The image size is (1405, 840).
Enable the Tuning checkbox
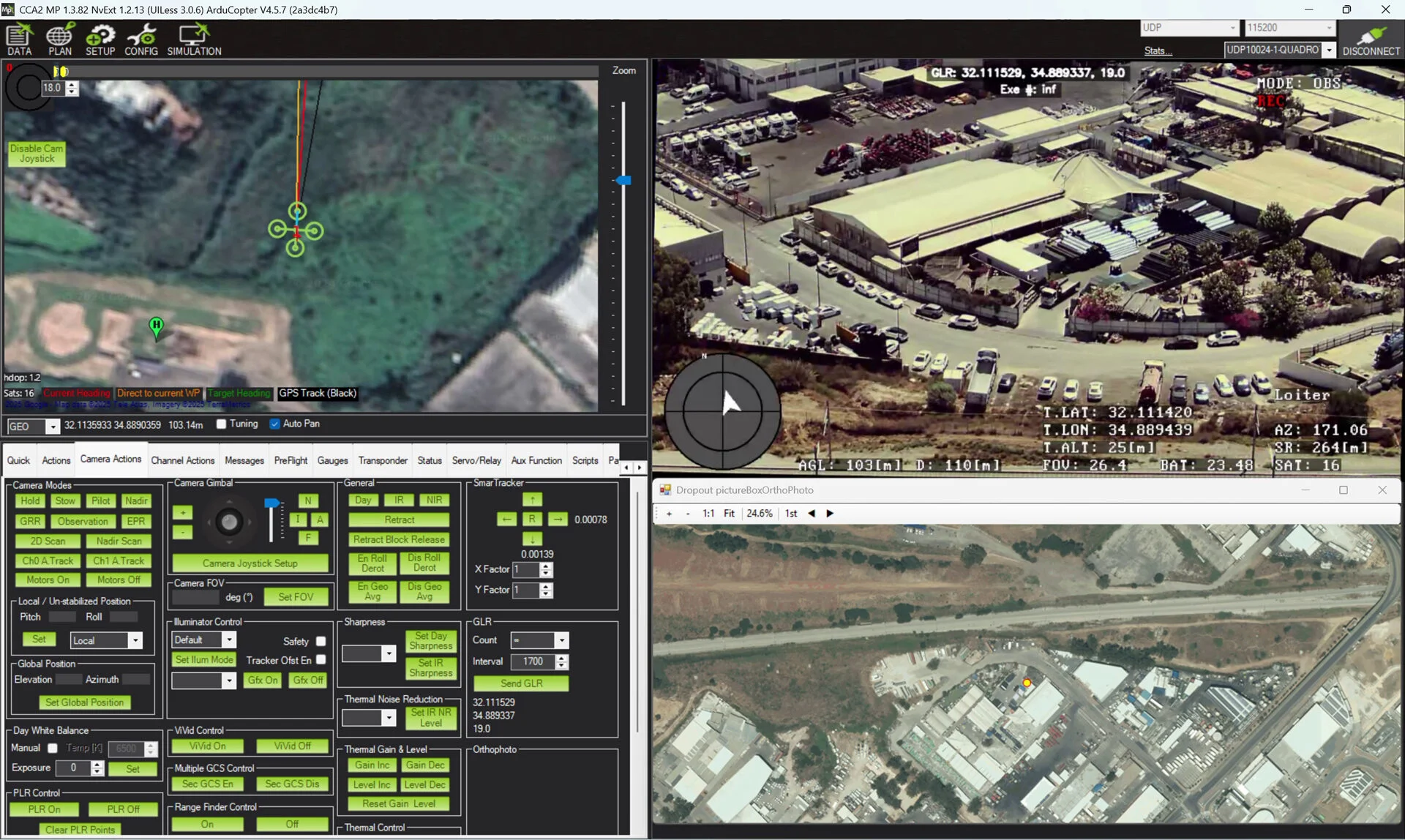pyautogui.click(x=222, y=424)
